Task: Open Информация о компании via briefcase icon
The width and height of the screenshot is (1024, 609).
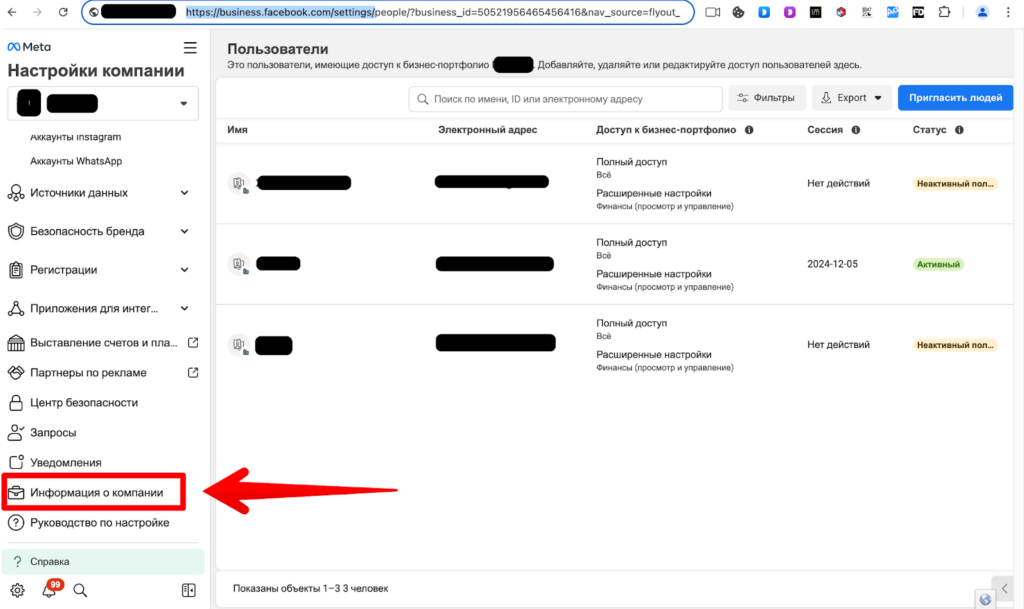Action: (x=16, y=491)
